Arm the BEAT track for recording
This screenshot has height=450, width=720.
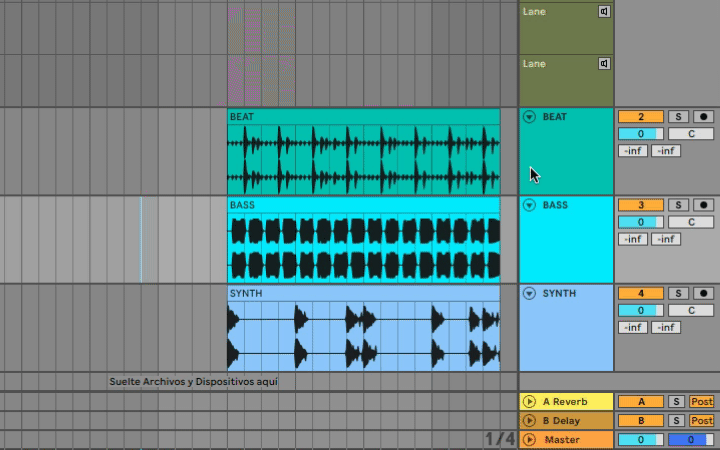click(704, 117)
